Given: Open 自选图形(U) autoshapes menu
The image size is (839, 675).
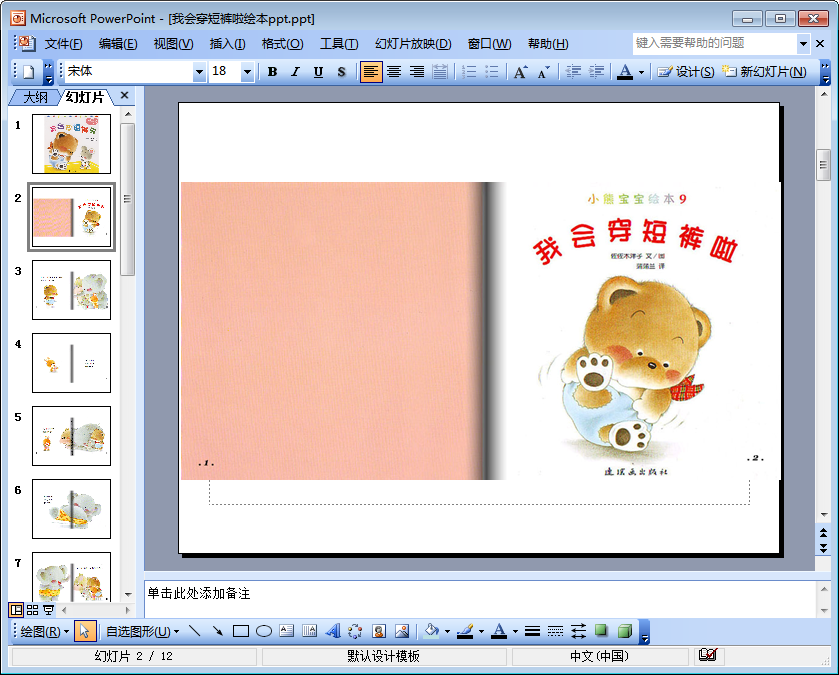Looking at the screenshot, I should point(142,632).
